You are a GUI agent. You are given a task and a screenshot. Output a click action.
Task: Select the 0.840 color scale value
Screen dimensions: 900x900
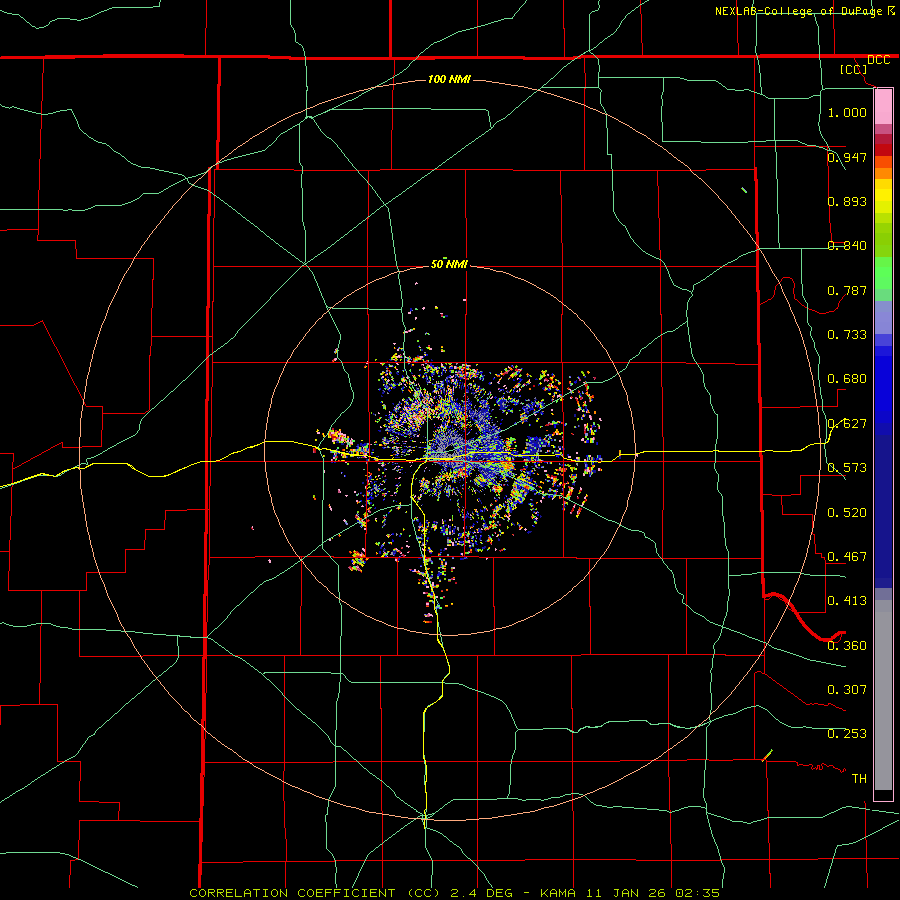pyautogui.click(x=847, y=246)
